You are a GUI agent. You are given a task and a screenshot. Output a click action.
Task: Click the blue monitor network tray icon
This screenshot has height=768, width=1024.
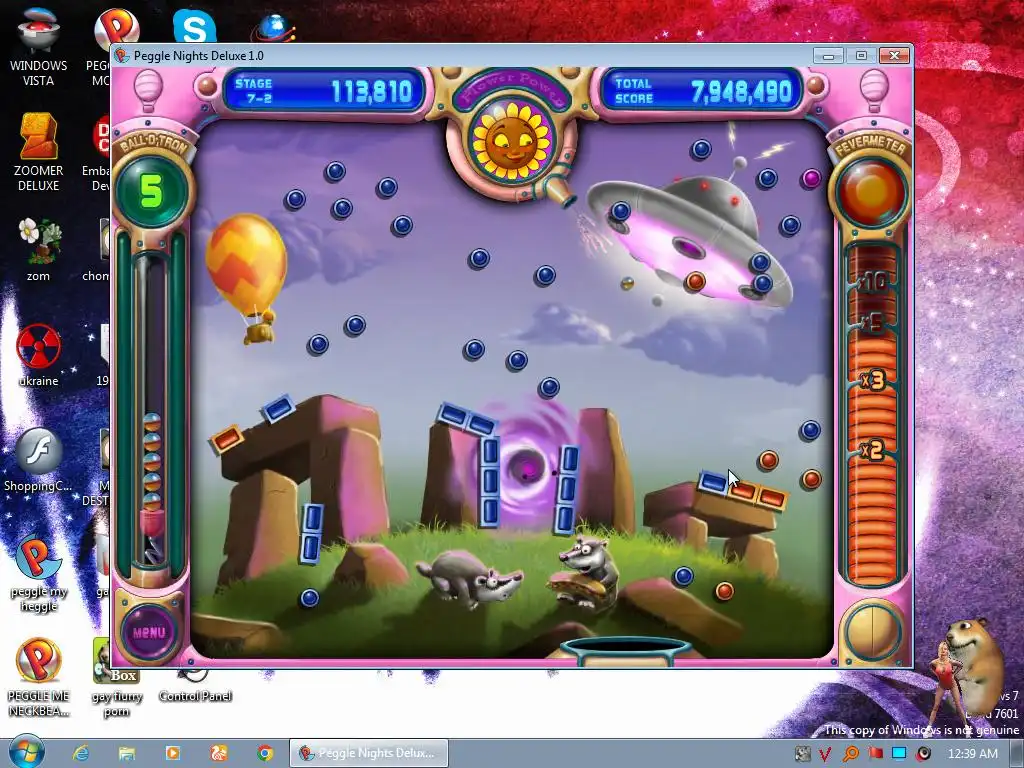coord(899,754)
